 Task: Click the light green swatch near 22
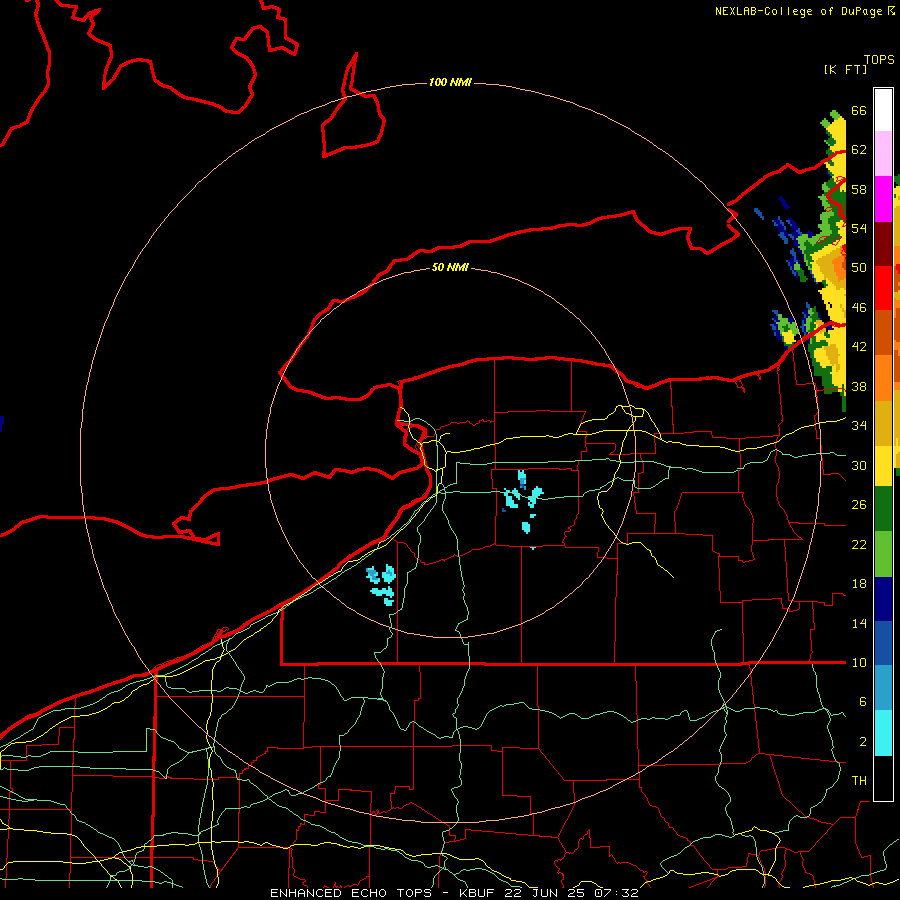click(x=883, y=554)
